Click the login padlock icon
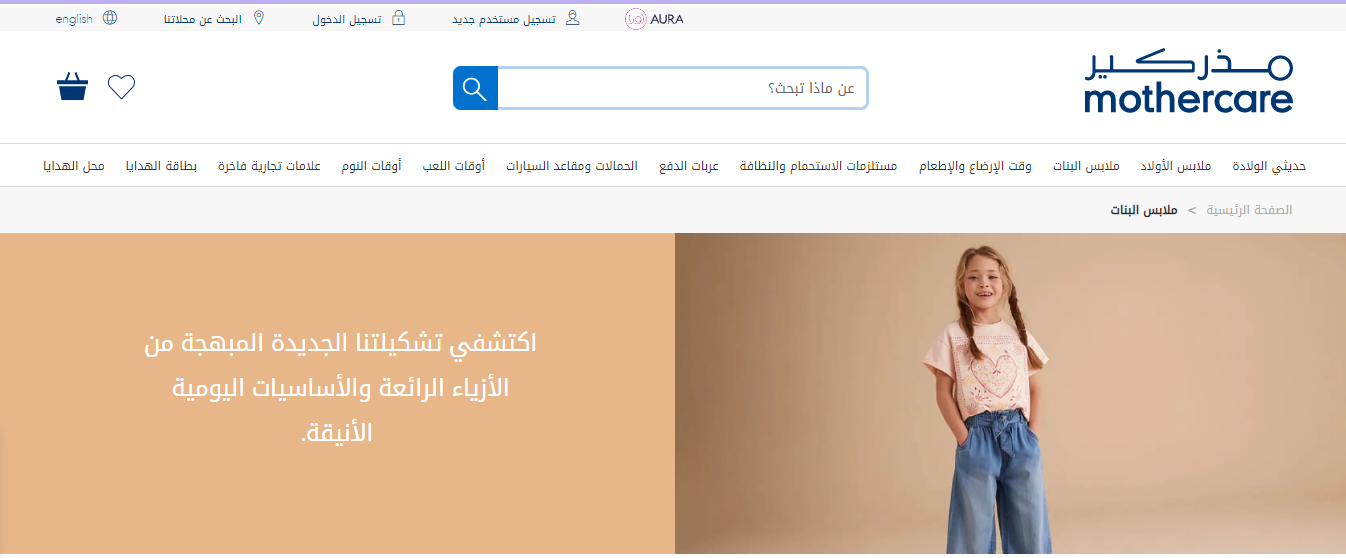 (x=398, y=18)
